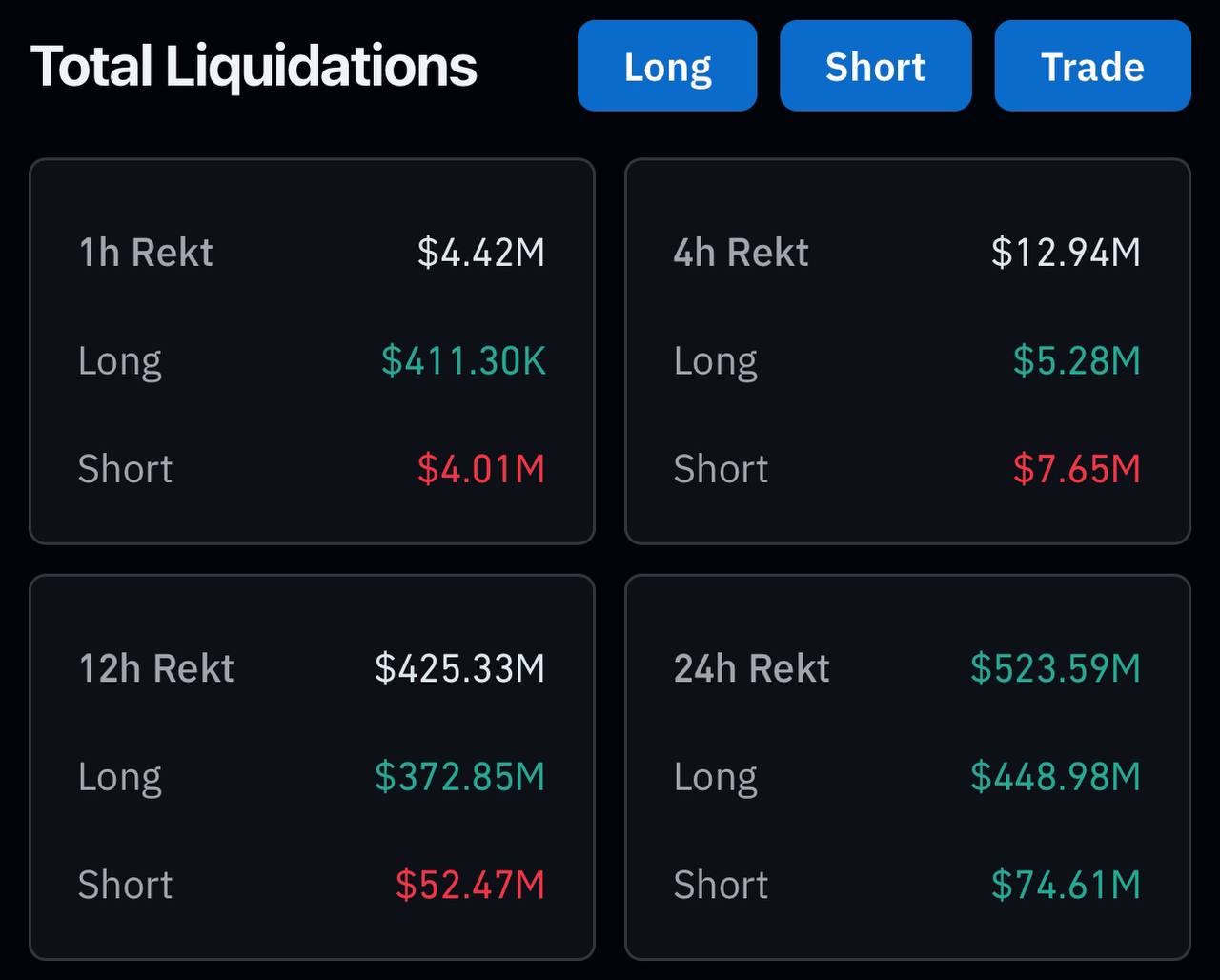
Task: Click the 12h Long value $372.85M
Action: click(459, 777)
